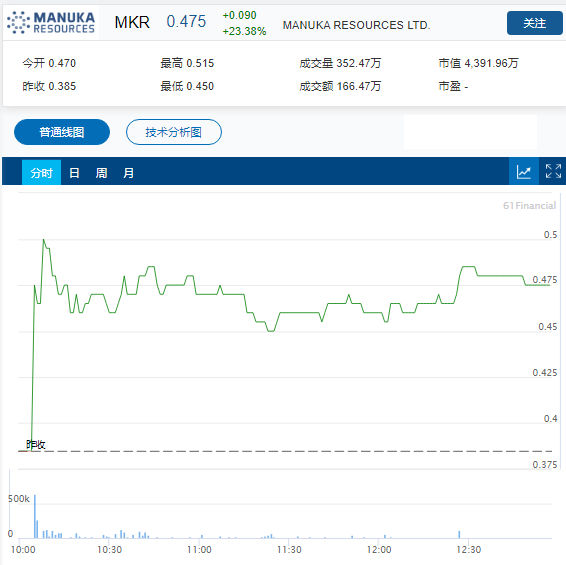Viewport: 566px width, 565px height.
Task: Click the MANUKA RESOURCES LTD. company name
Action: point(356,25)
